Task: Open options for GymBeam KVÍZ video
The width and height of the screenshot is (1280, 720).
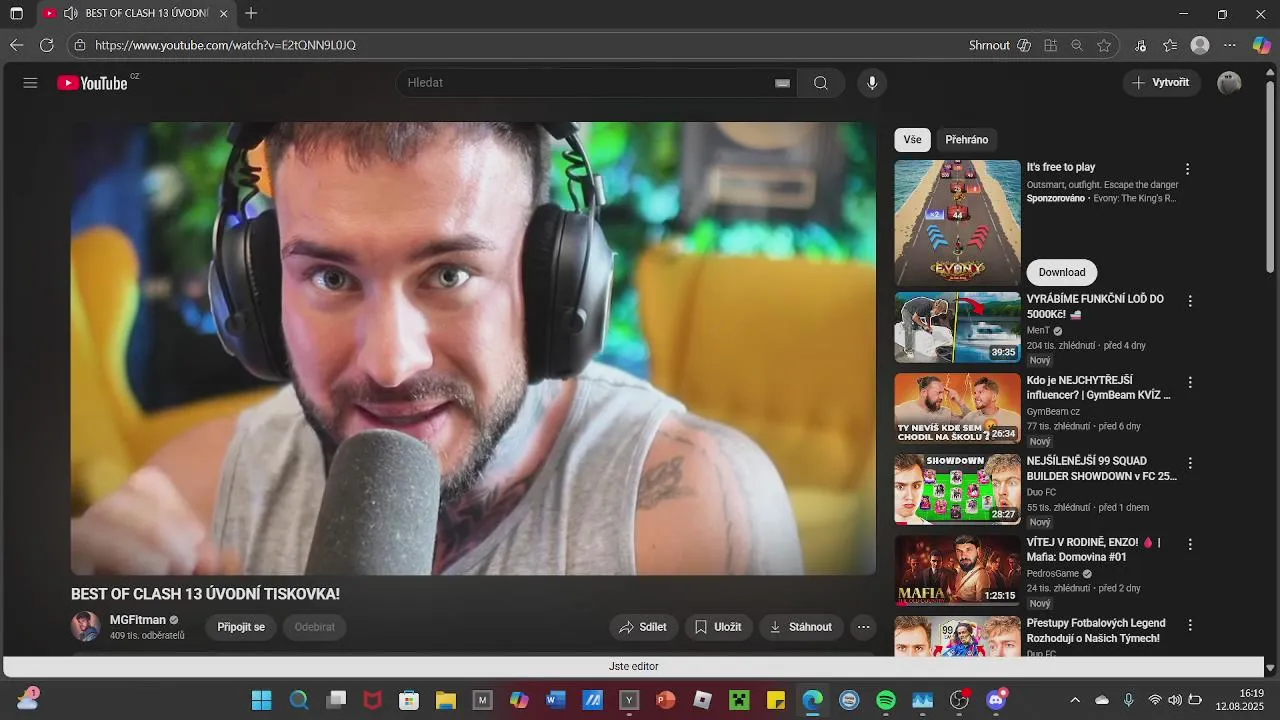Action: click(x=1190, y=382)
